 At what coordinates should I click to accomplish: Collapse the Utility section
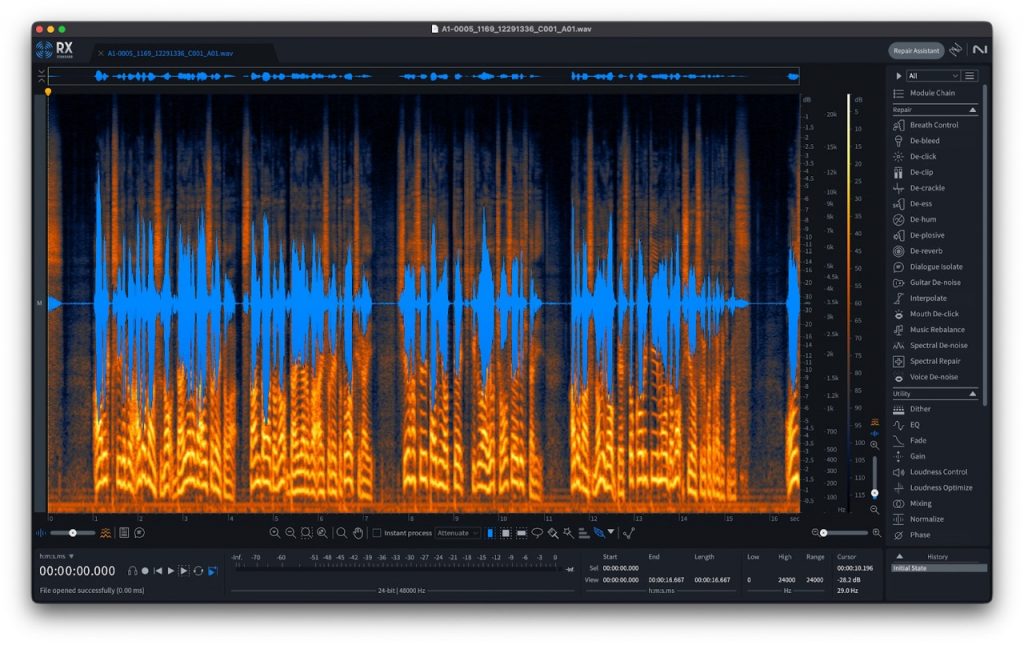[972, 394]
